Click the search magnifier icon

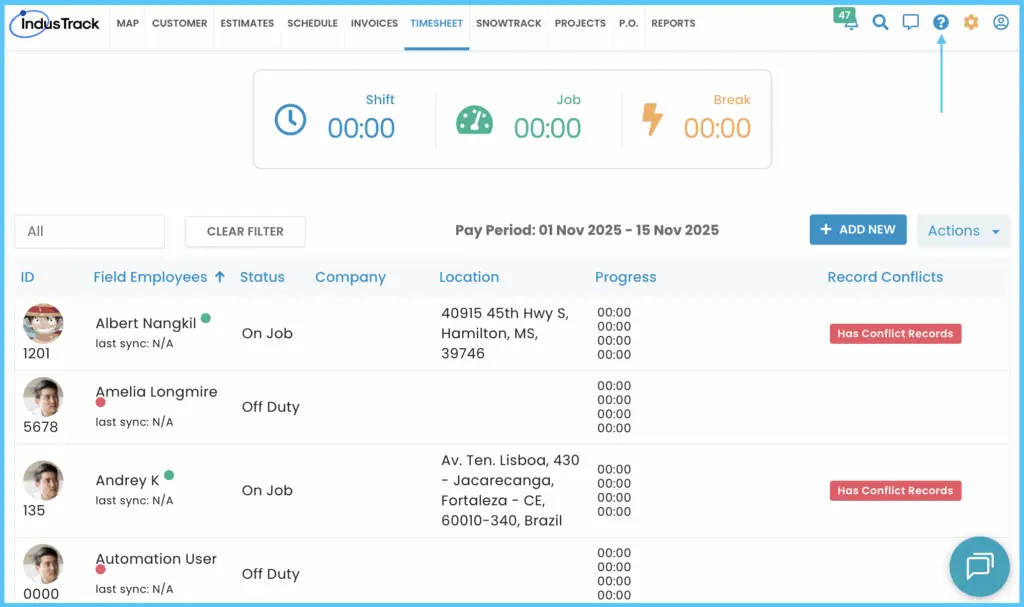coord(880,23)
